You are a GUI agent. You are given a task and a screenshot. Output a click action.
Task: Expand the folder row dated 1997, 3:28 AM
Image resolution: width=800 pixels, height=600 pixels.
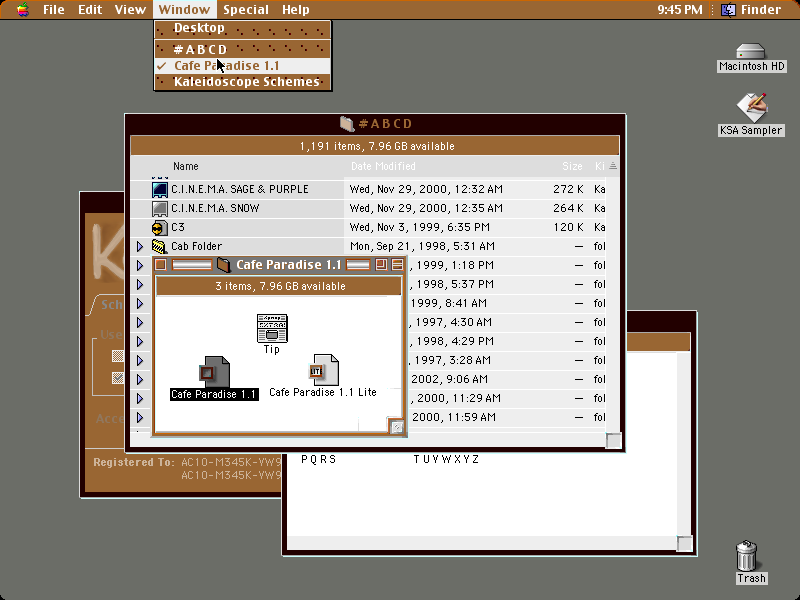[140, 360]
